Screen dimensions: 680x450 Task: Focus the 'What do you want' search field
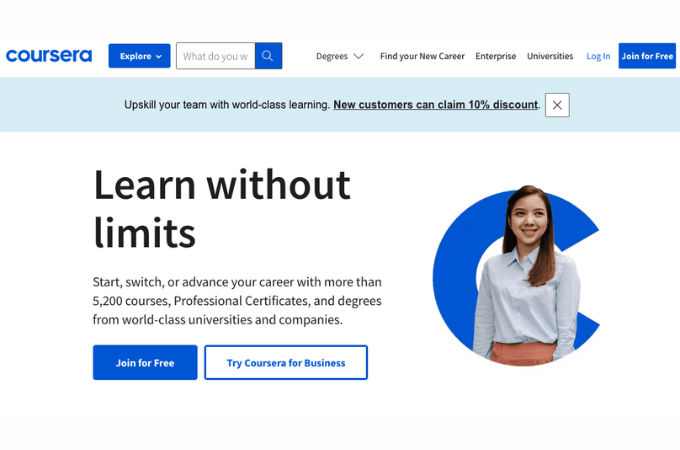click(216, 56)
